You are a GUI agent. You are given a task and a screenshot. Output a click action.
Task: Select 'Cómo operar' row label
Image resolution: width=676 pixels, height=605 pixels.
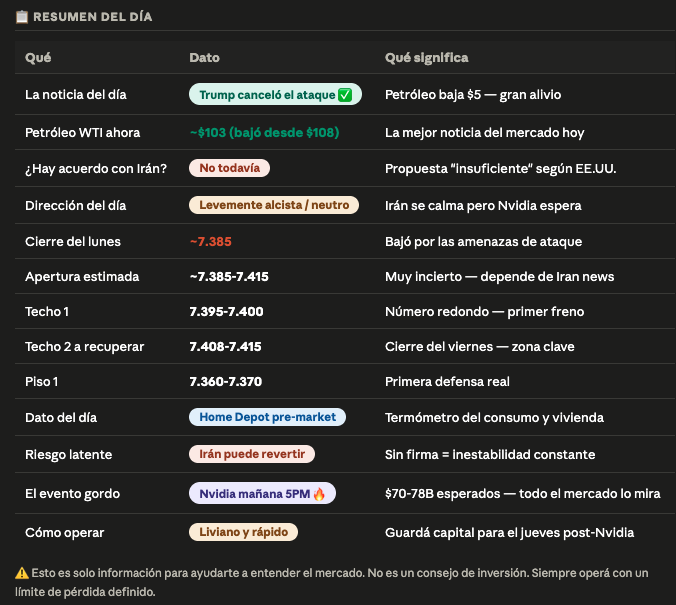pos(65,533)
